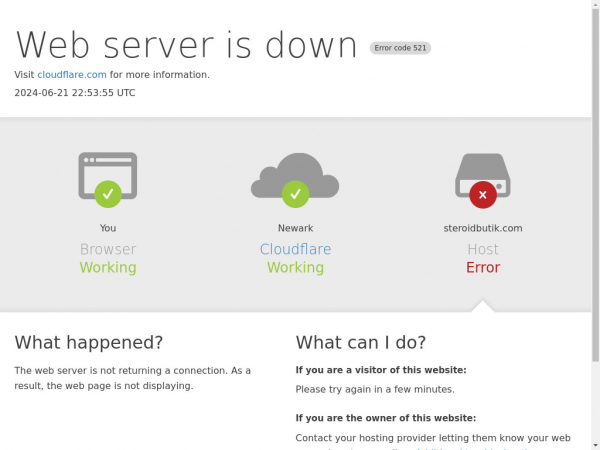This screenshot has height=450, width=600.
Task: Click Working status under Cloudflare
Action: 295,267
